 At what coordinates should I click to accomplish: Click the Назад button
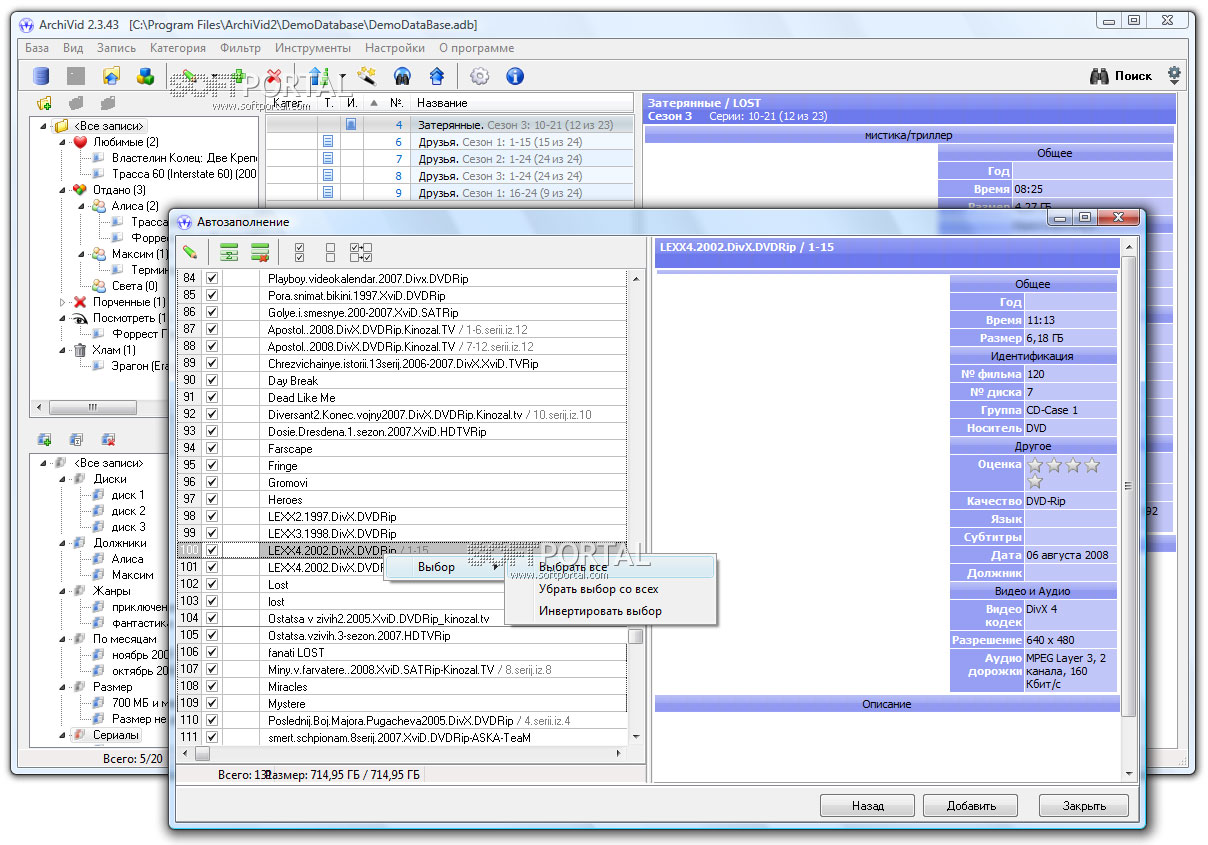tap(867, 805)
